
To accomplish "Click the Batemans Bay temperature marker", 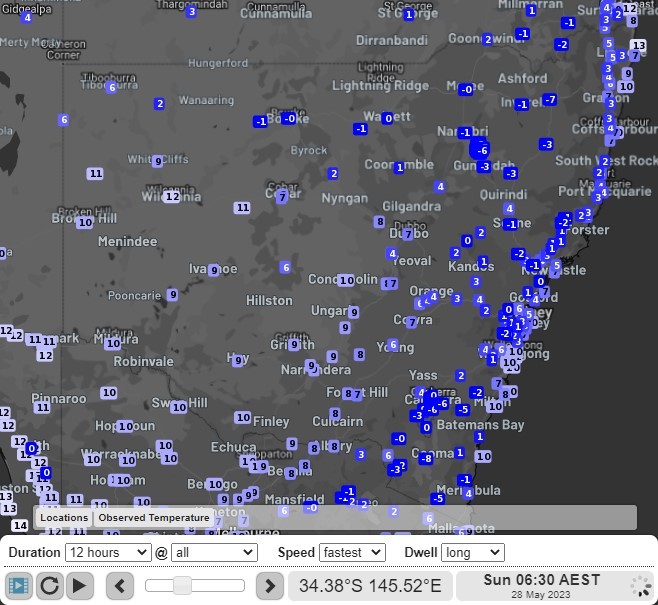I will (x=479, y=437).
